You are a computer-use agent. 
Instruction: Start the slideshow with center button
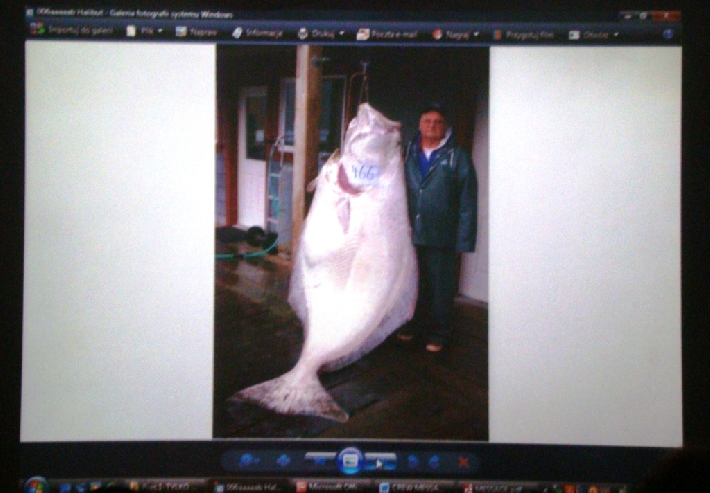click(349, 461)
